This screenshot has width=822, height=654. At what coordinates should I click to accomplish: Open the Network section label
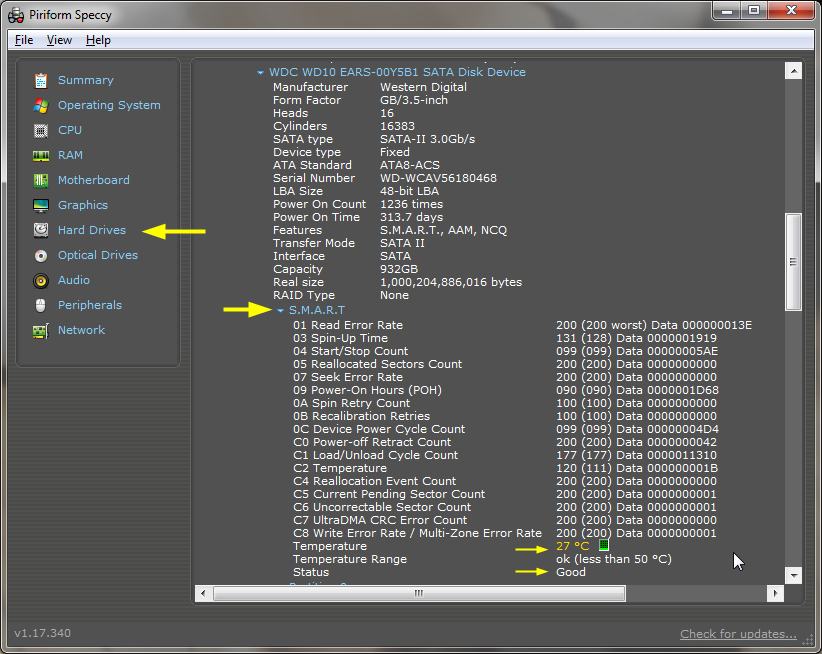[x=81, y=330]
